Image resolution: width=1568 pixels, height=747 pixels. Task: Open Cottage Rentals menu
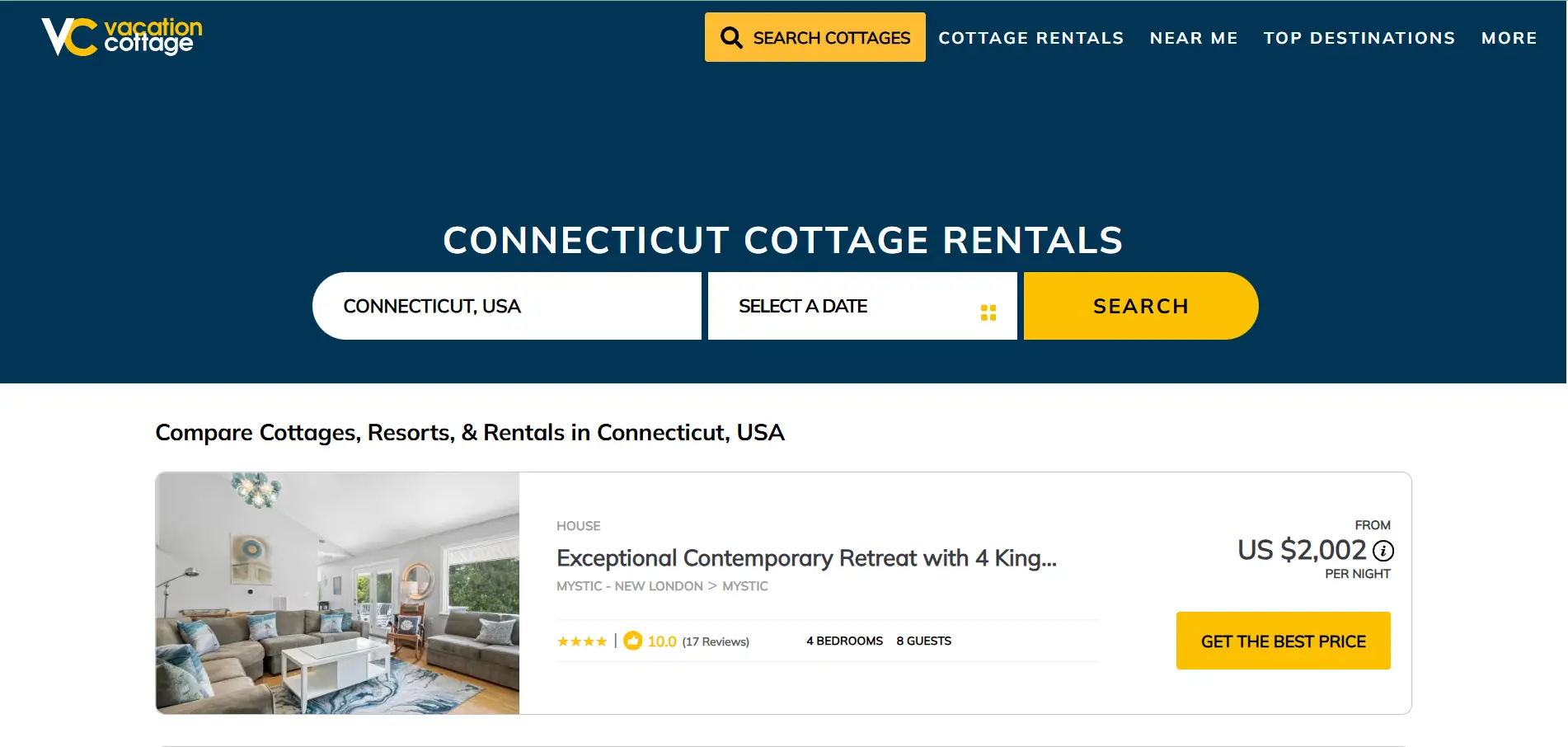coord(1031,38)
